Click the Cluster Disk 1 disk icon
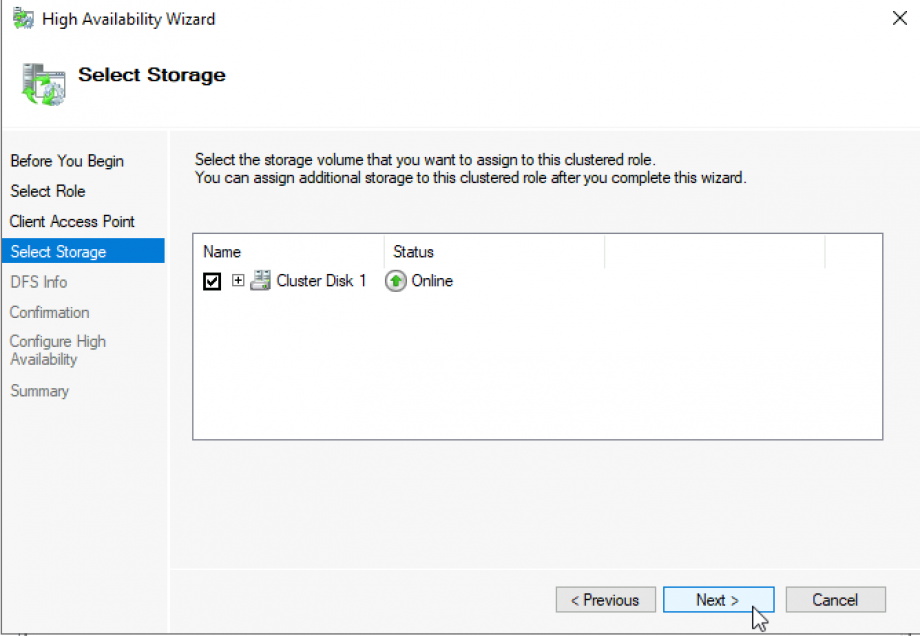This screenshot has height=636, width=920. pos(259,281)
